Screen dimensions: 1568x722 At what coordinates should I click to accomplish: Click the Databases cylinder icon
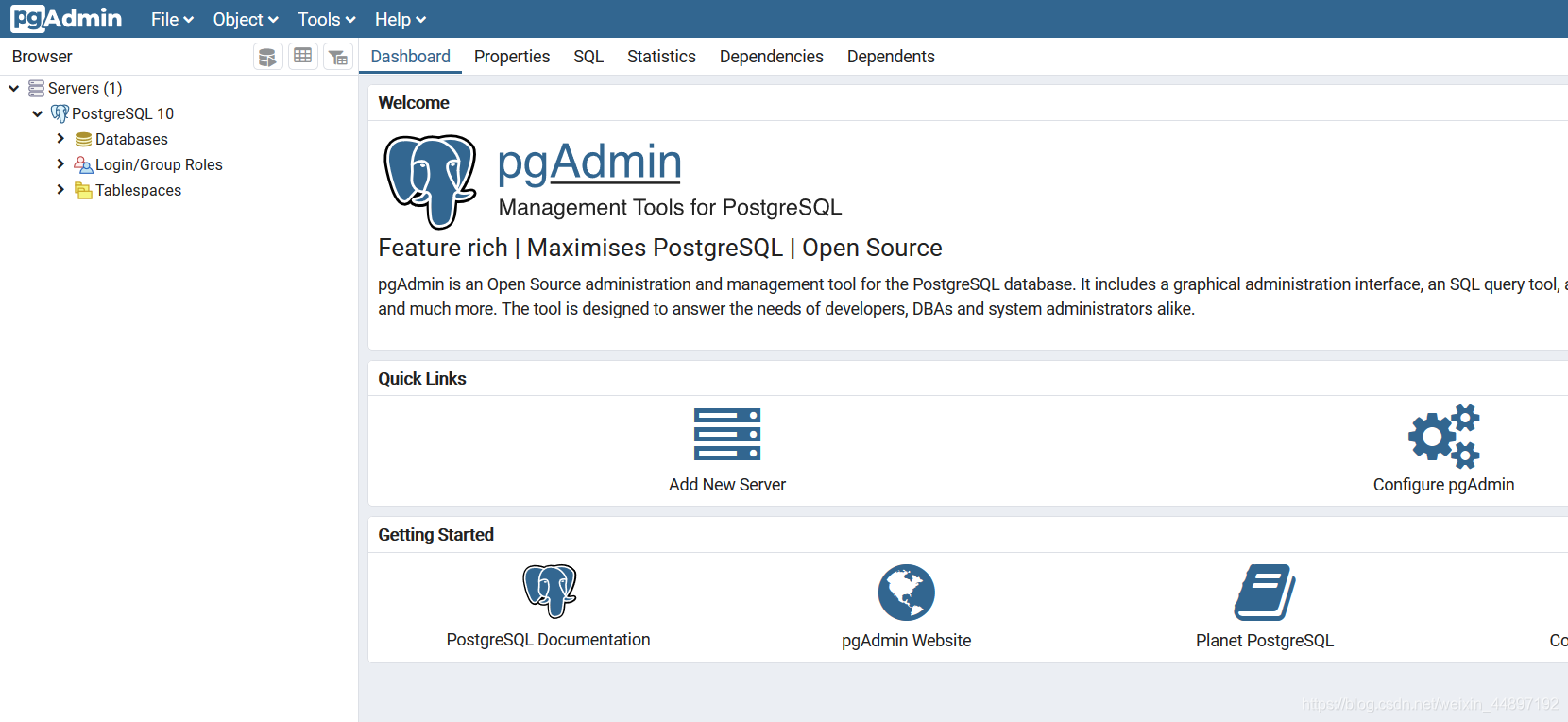(83, 139)
